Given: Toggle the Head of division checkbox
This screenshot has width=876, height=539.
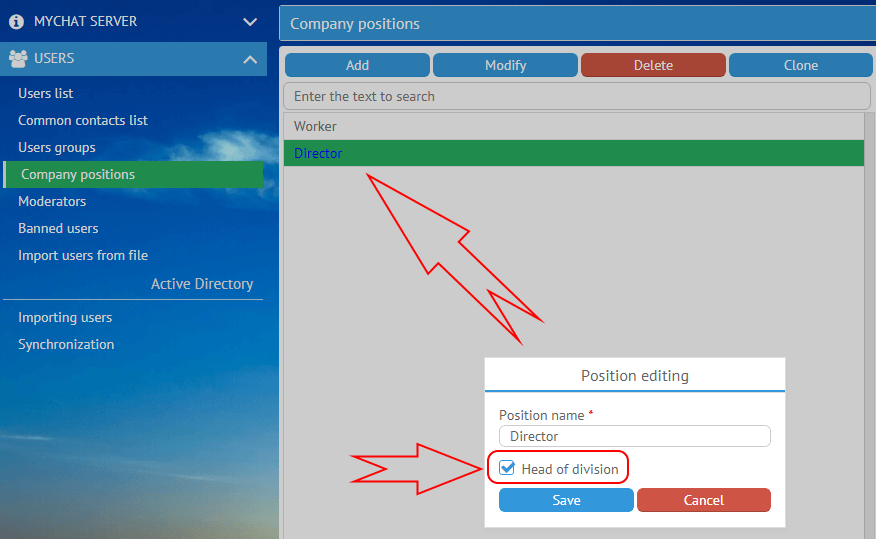Looking at the screenshot, I should click(507, 469).
